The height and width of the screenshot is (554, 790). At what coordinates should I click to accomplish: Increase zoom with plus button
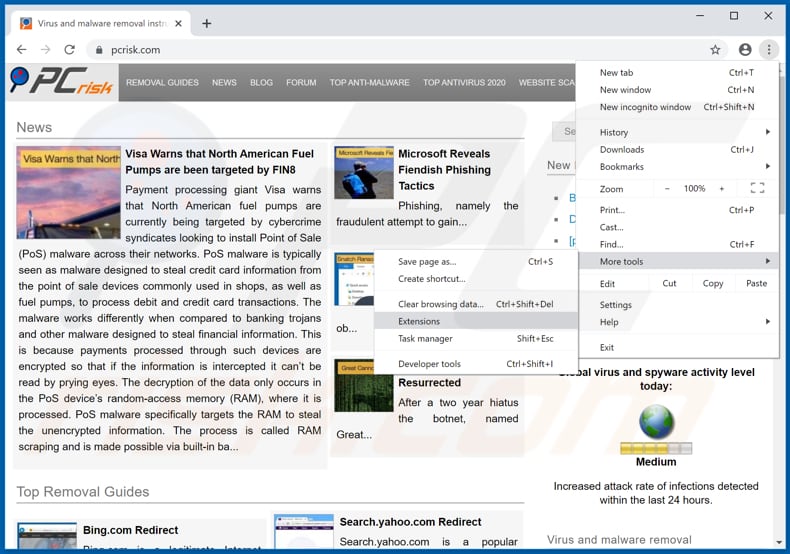tap(722, 188)
